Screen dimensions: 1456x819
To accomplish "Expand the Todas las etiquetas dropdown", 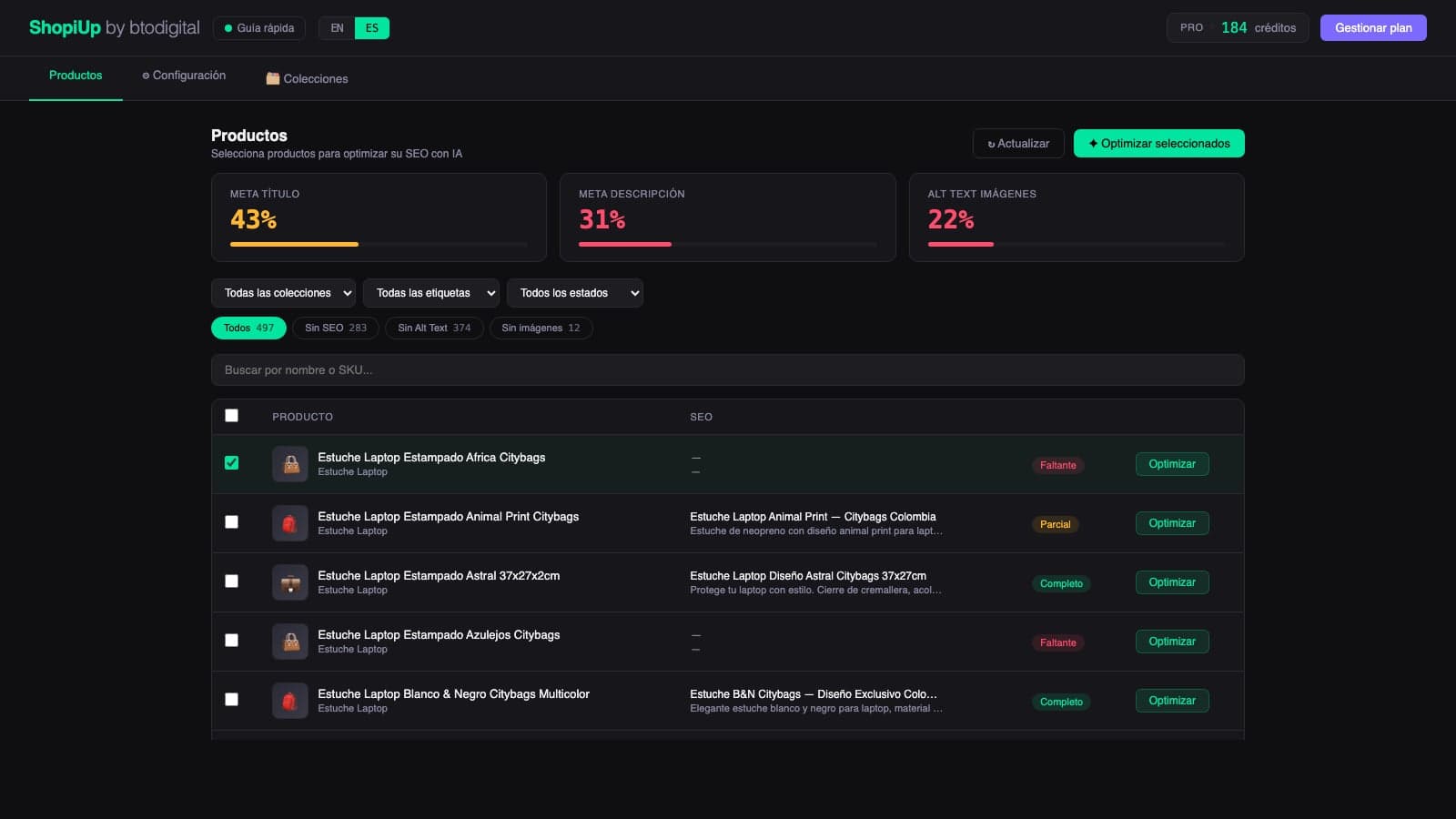I will [x=431, y=293].
